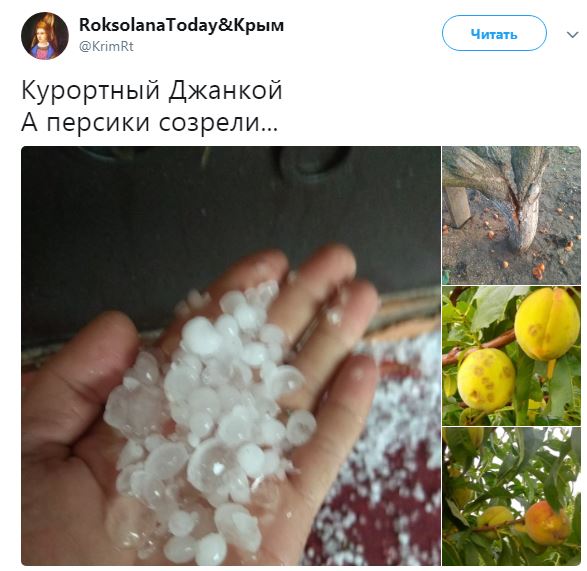Open the large hailstones in hand photo
The width and height of the screenshot is (587, 571).
(231, 355)
